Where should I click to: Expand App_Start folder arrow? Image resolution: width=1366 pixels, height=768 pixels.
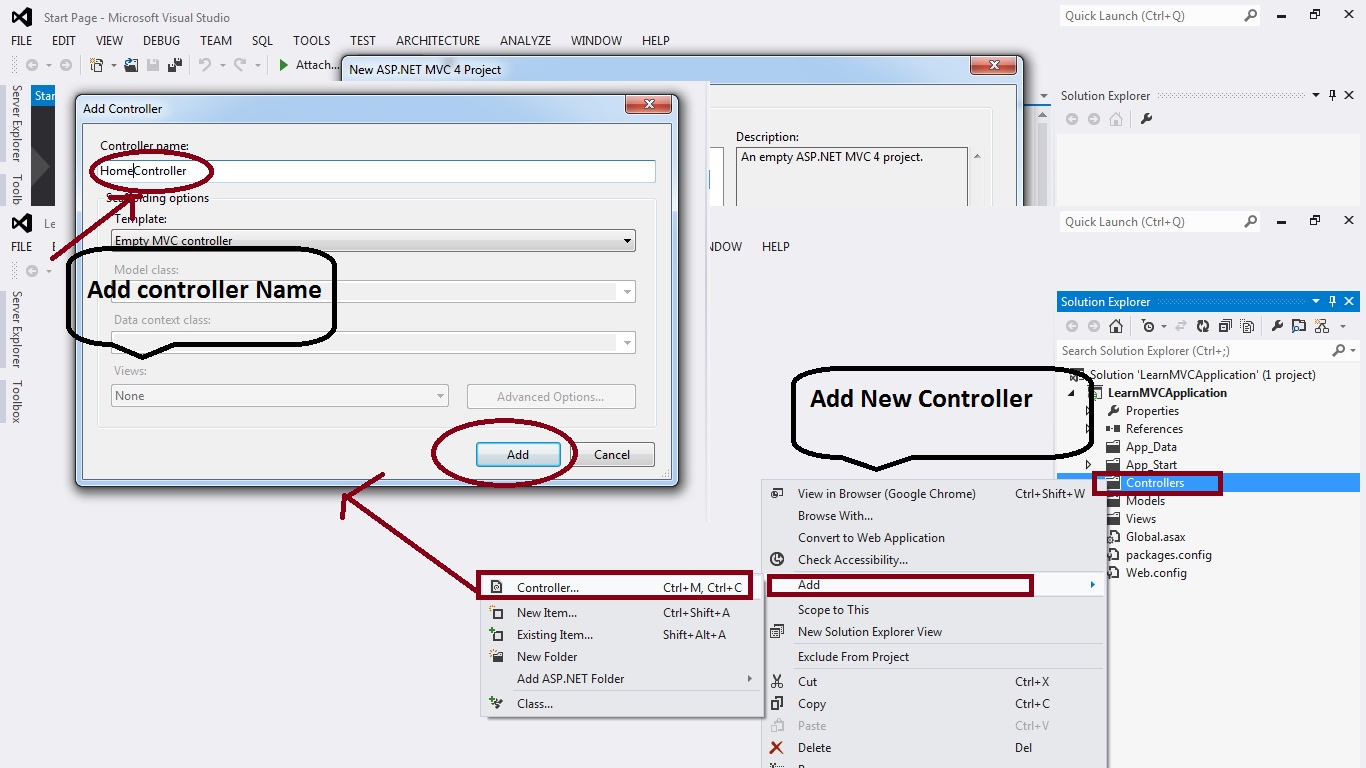(1089, 465)
